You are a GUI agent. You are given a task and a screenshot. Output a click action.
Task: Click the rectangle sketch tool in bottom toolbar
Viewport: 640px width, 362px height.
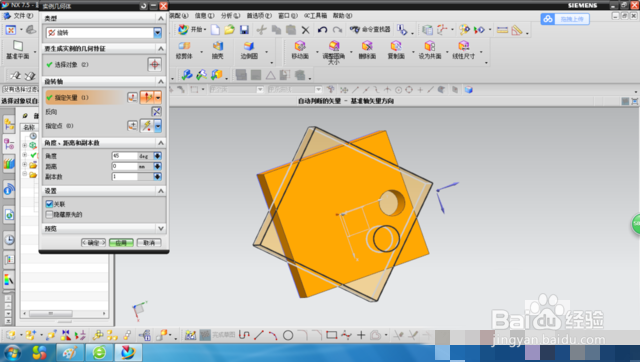(331, 335)
